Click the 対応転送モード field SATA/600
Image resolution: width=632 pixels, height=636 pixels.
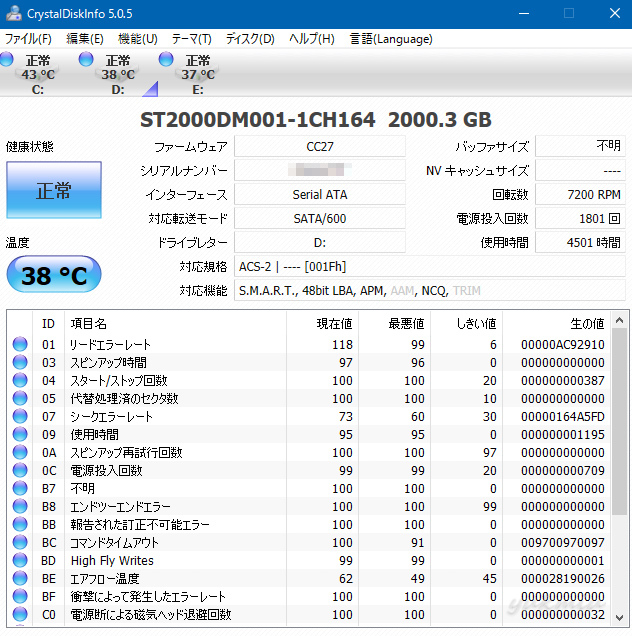point(320,218)
